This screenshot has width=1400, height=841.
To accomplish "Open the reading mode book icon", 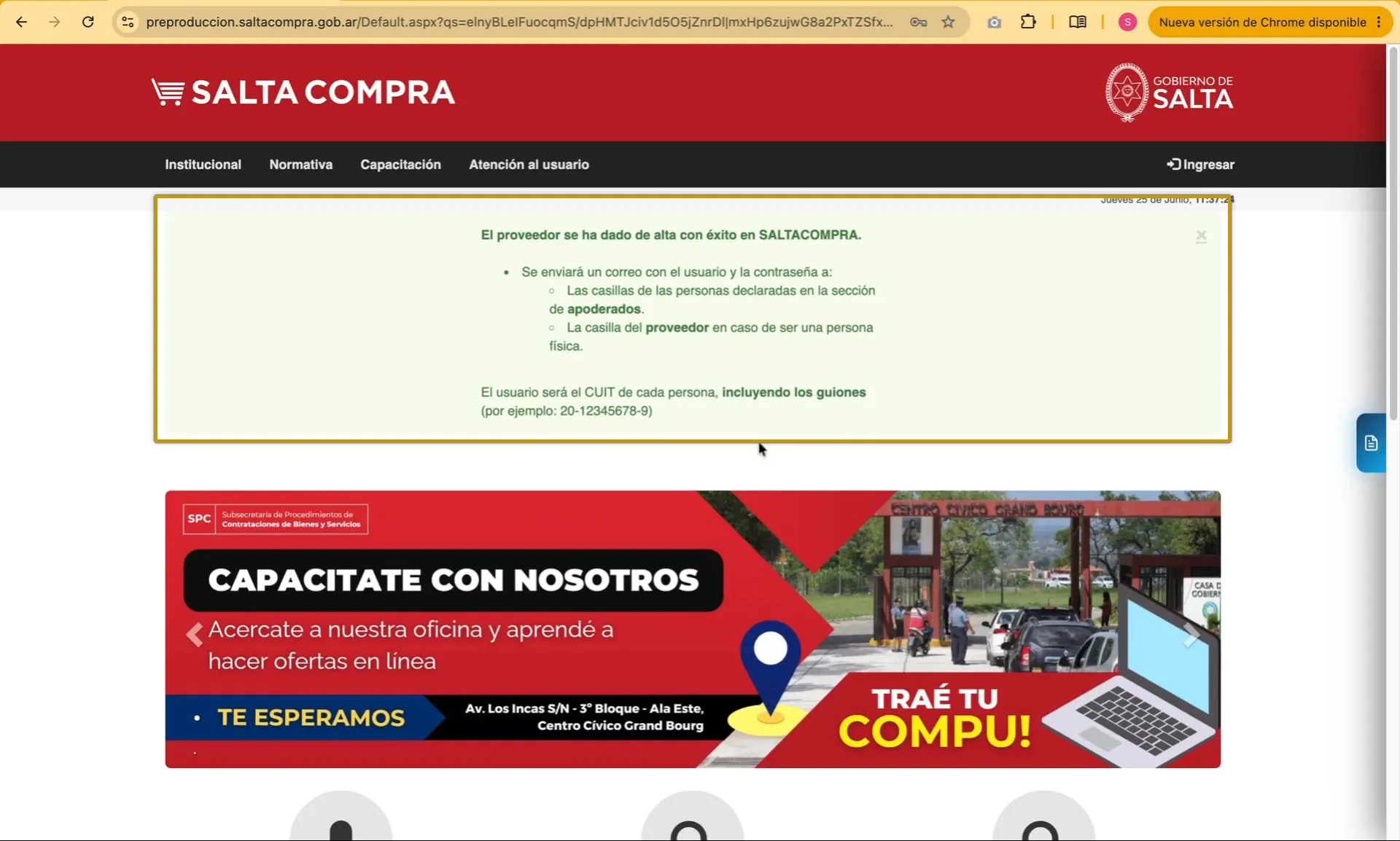I will 1077,22.
